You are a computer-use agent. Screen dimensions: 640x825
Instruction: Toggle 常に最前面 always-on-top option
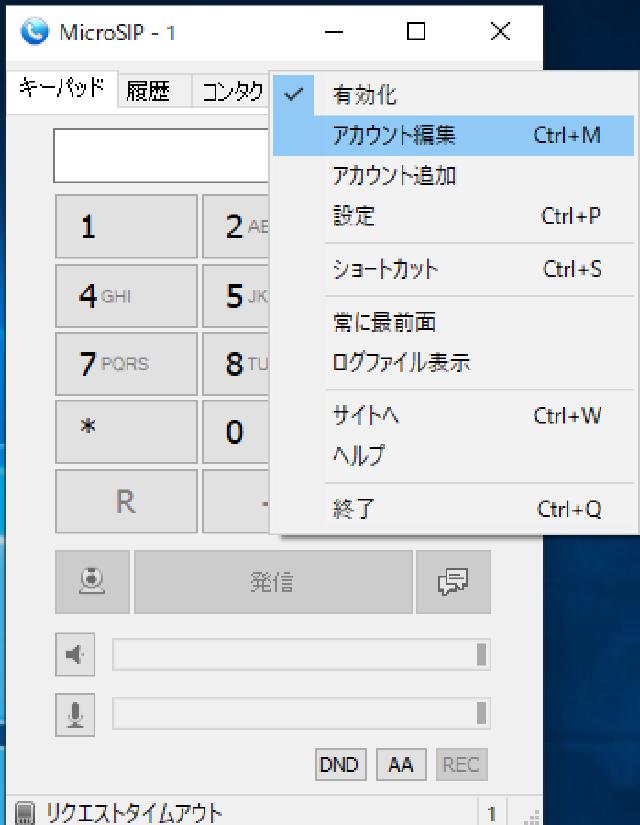[x=453, y=322]
